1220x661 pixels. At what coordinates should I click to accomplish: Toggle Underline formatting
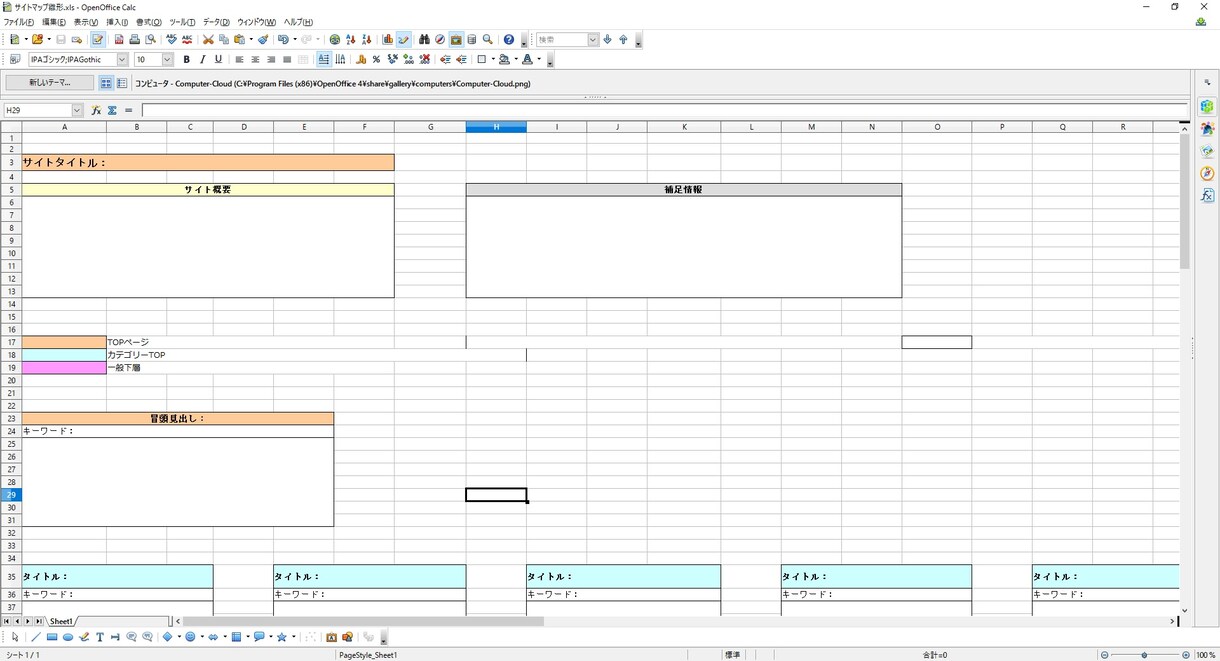point(219,59)
